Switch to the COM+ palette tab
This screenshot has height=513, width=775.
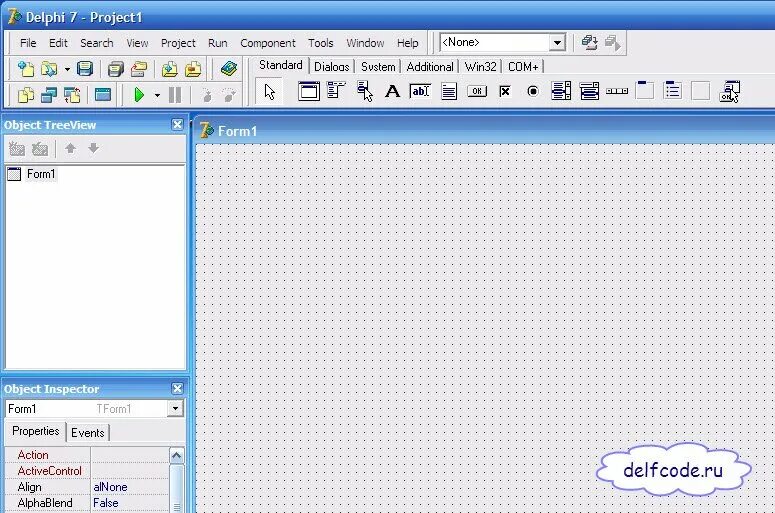523,67
